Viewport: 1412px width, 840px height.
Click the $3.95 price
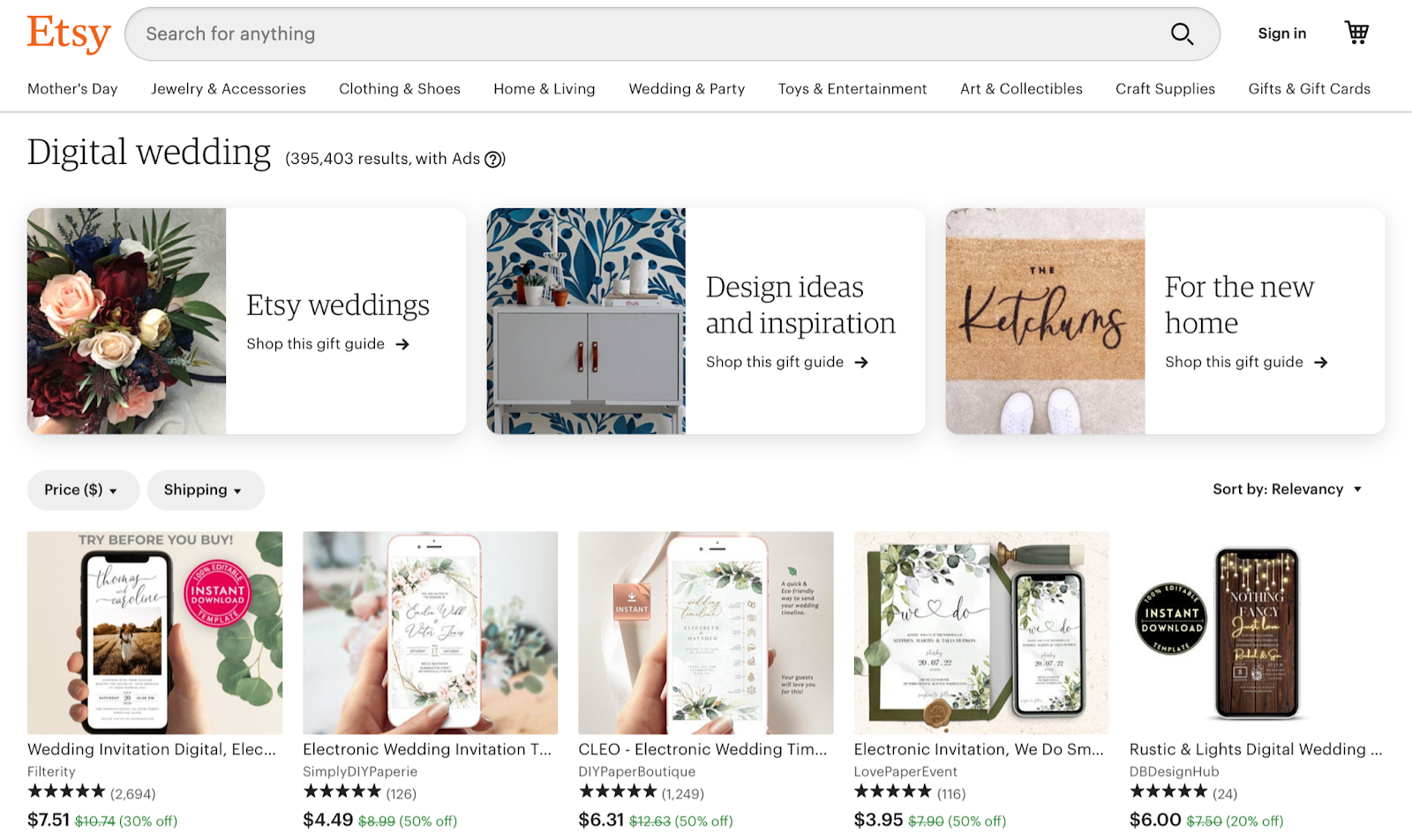click(879, 820)
